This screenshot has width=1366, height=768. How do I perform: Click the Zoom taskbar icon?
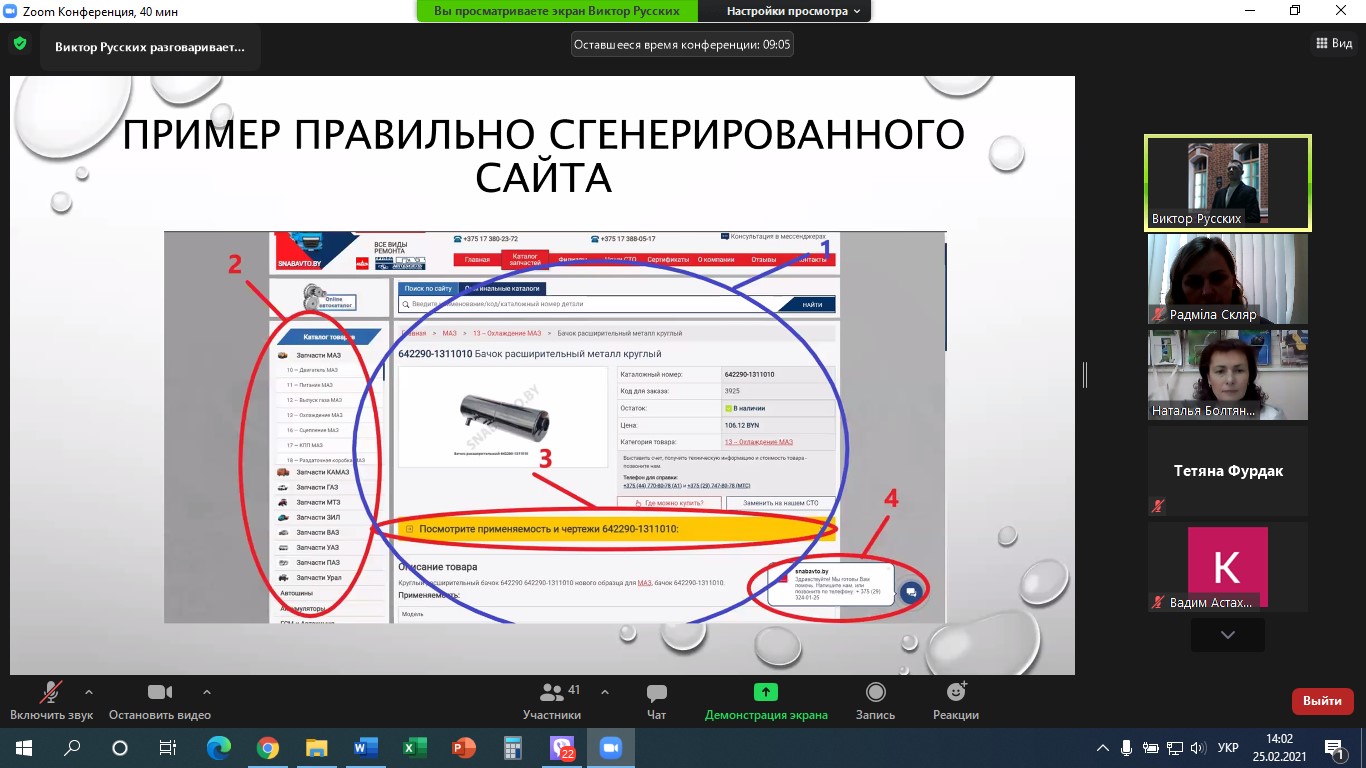tap(610, 747)
